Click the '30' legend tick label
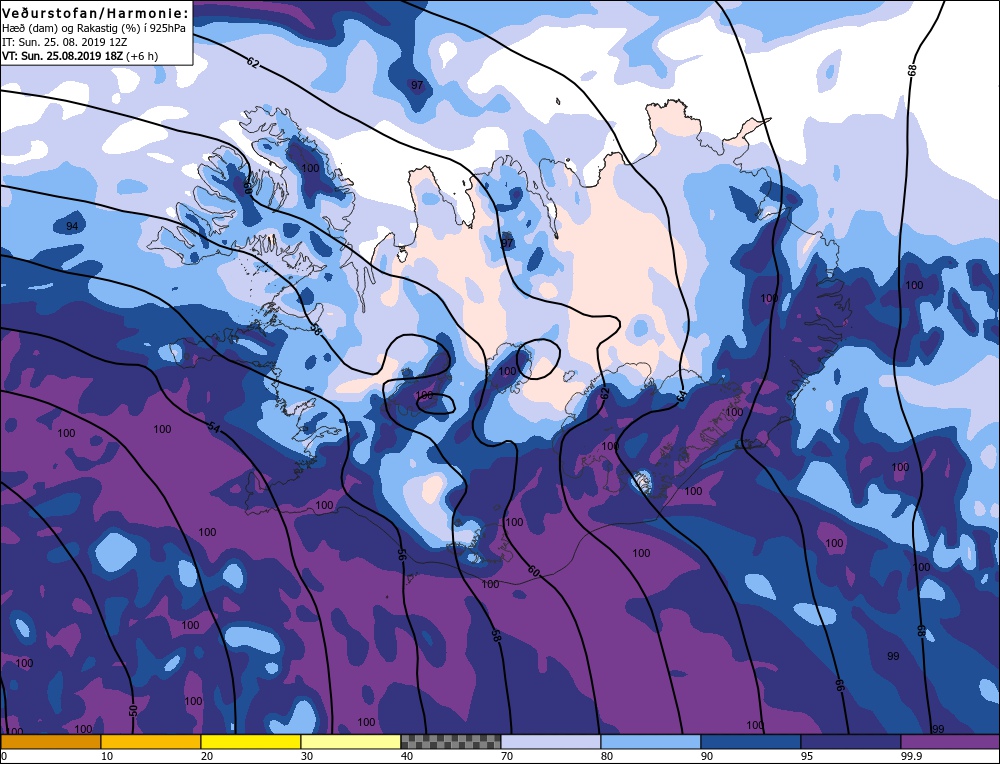1000x764 pixels. [307, 756]
